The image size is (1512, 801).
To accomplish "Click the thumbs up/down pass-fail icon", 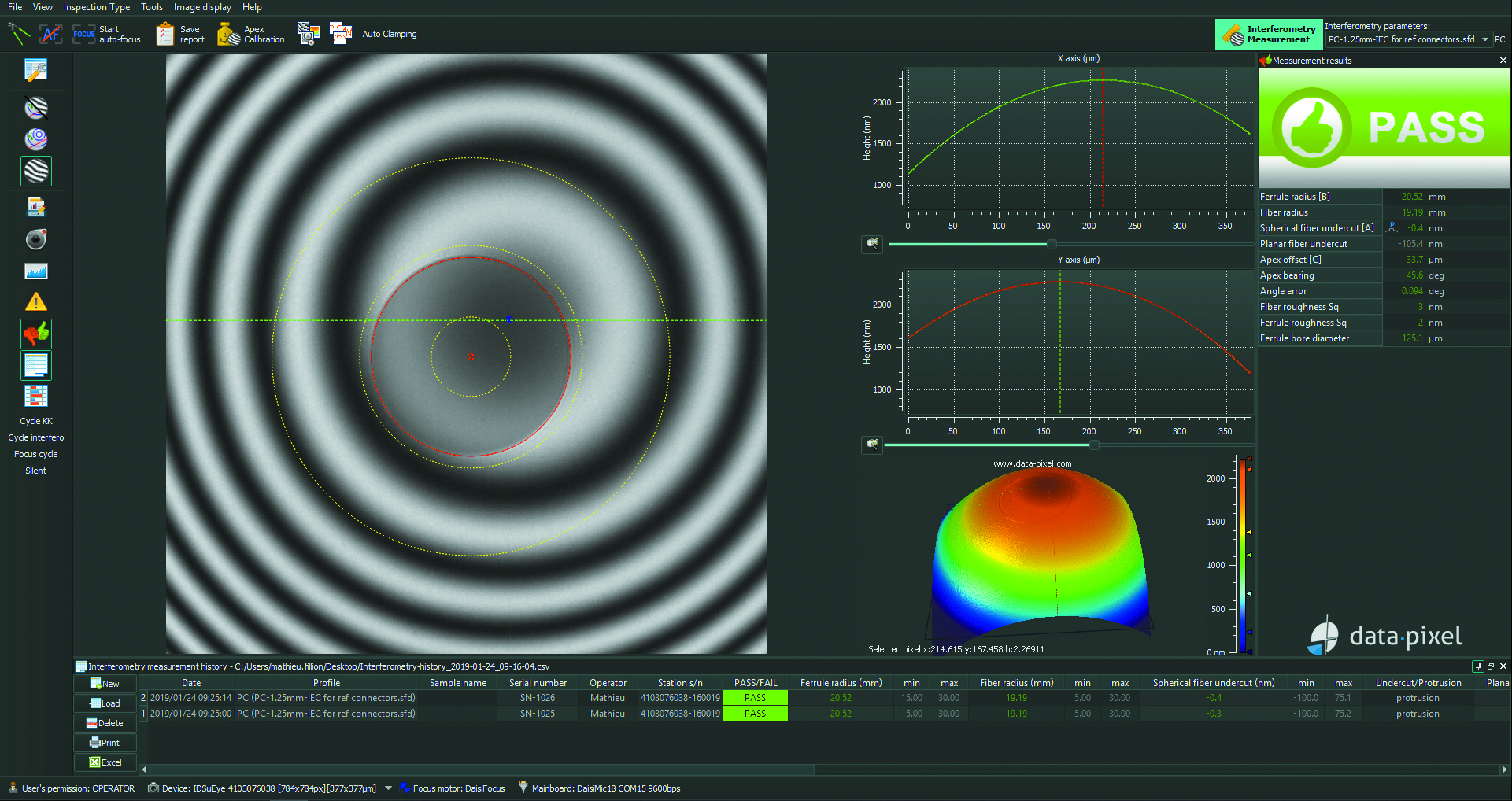I will pos(36,334).
